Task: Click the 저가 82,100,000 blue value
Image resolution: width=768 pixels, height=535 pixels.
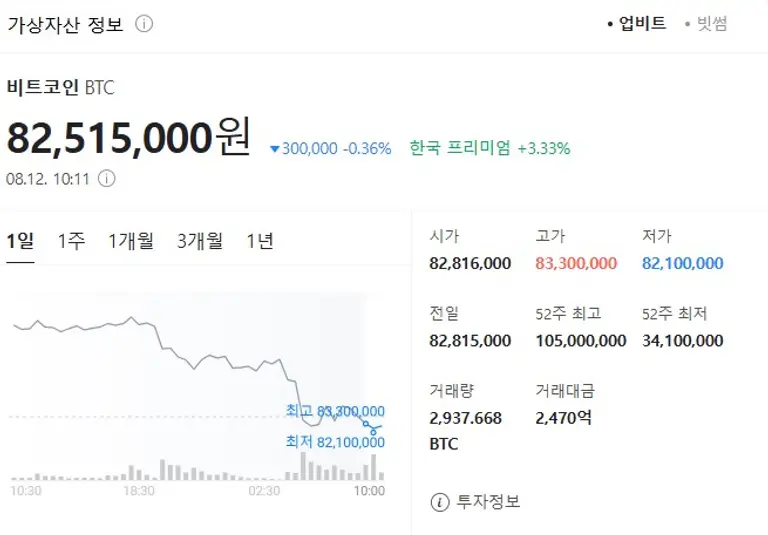Action: [x=682, y=264]
